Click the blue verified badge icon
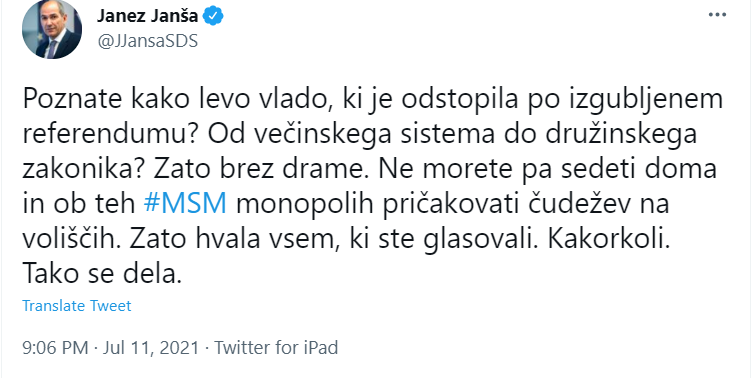Image resolution: width=752 pixels, height=378 pixels. point(213,16)
